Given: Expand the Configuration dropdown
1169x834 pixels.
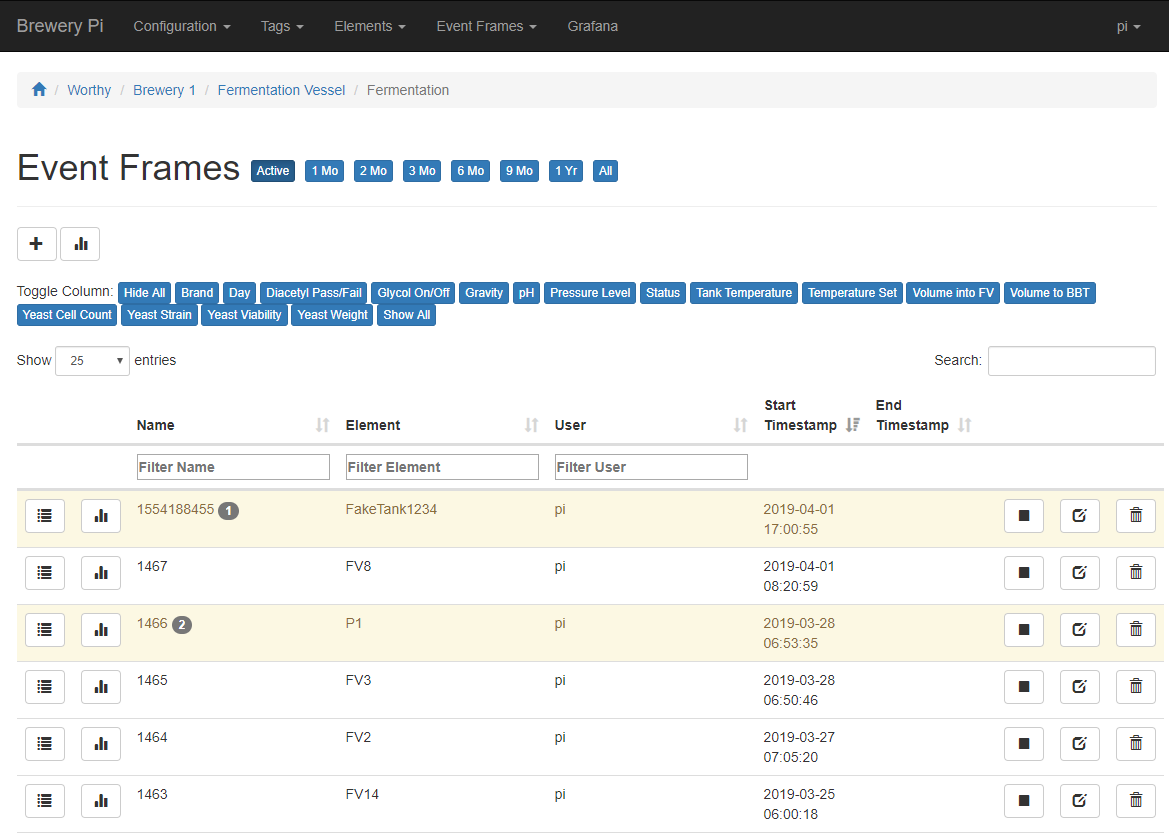Looking at the screenshot, I should coord(181,26).
